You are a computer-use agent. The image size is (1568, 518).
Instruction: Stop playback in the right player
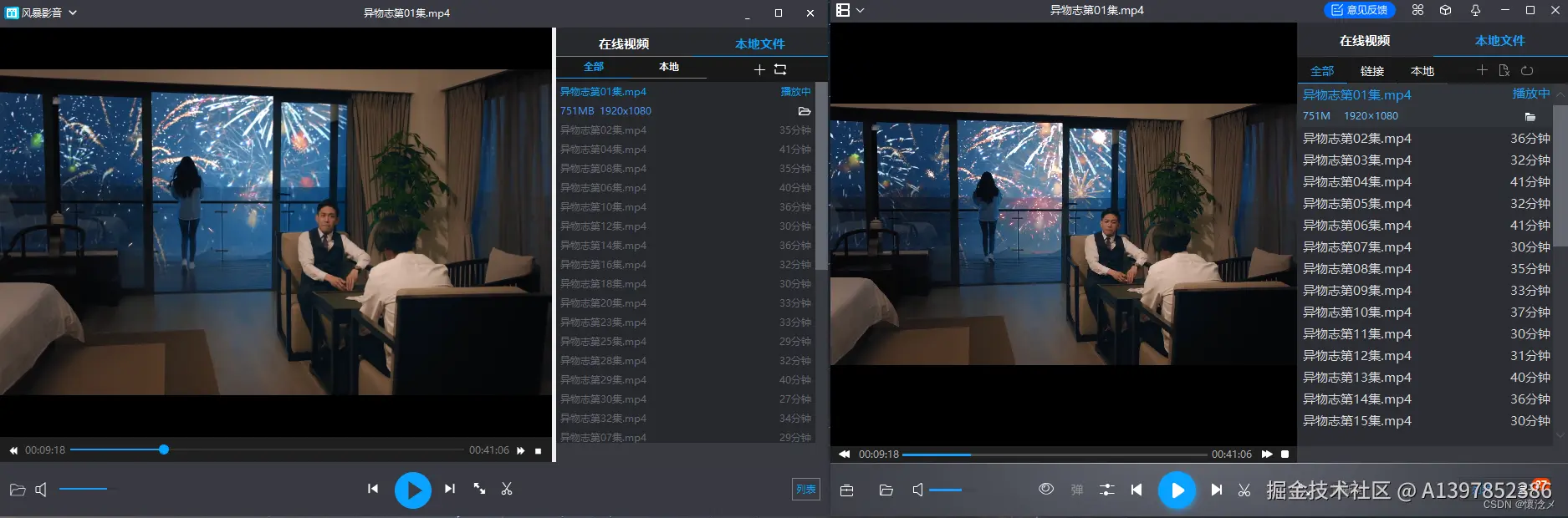[x=1285, y=455]
